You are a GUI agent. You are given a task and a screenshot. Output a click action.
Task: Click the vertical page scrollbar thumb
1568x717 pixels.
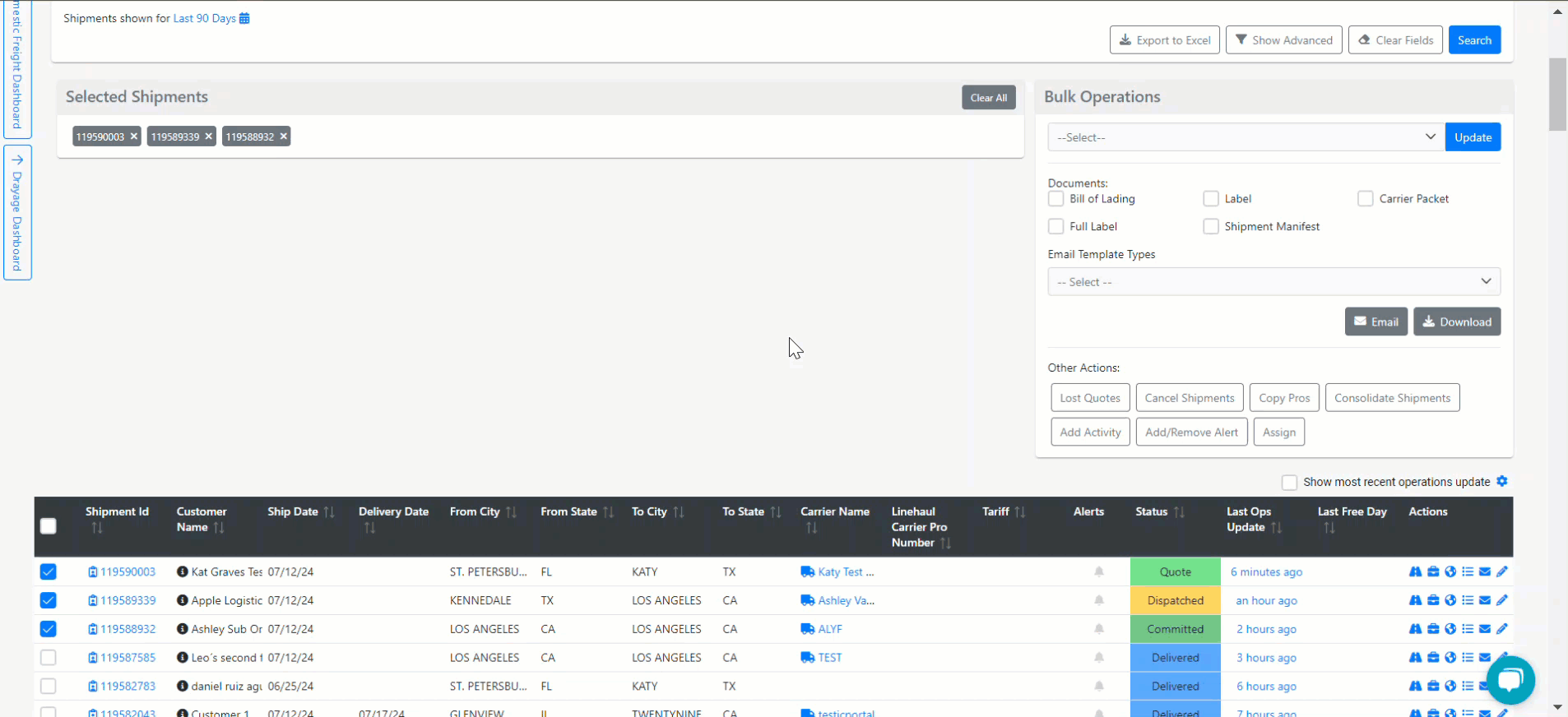(1556, 95)
